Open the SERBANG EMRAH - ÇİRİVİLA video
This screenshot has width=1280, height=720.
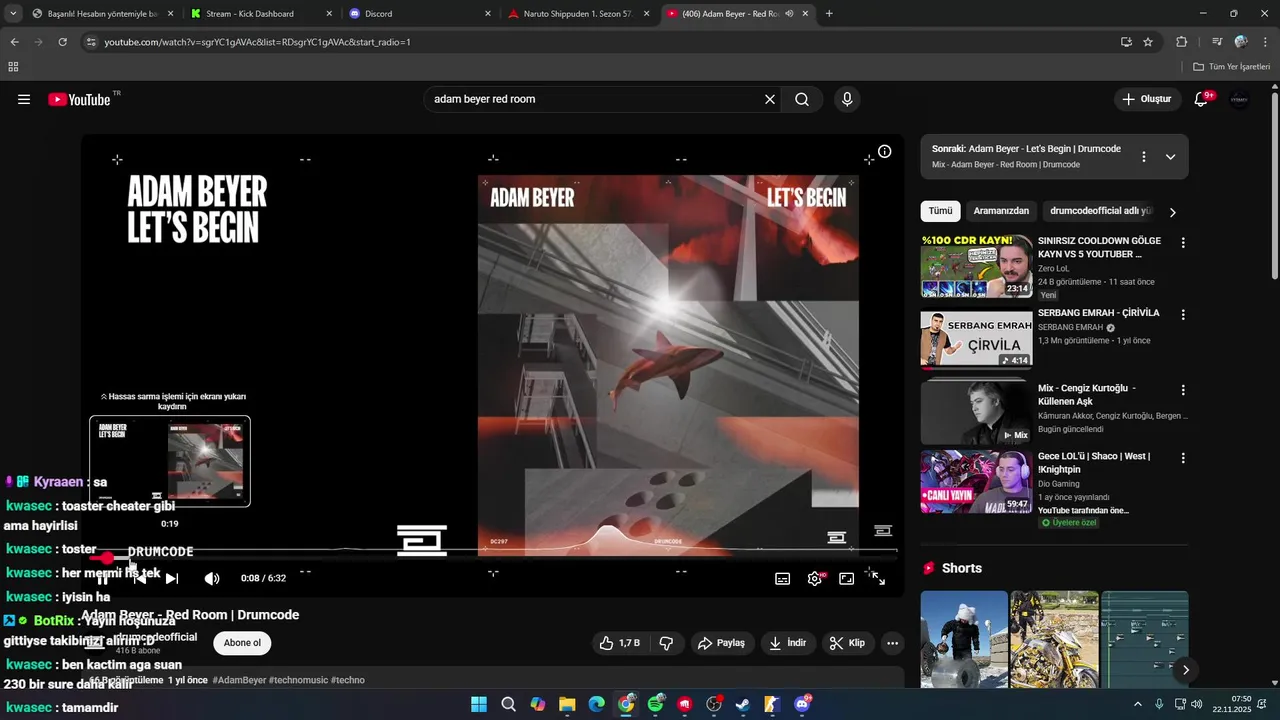point(1098,313)
